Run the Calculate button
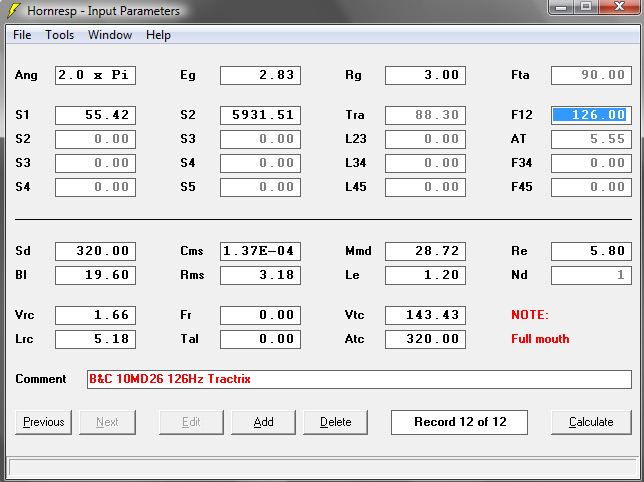 (591, 422)
